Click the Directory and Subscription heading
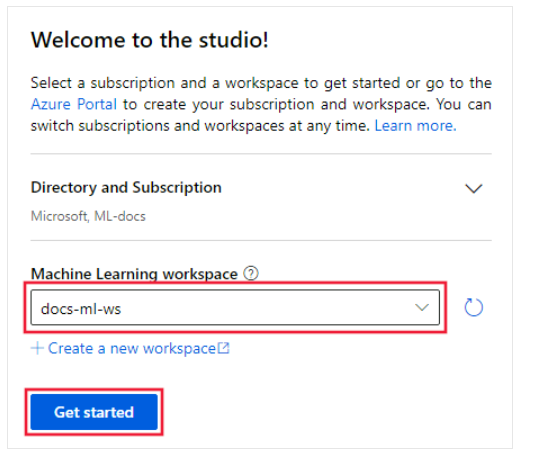Viewport: 535px width, 457px height. (x=126, y=187)
